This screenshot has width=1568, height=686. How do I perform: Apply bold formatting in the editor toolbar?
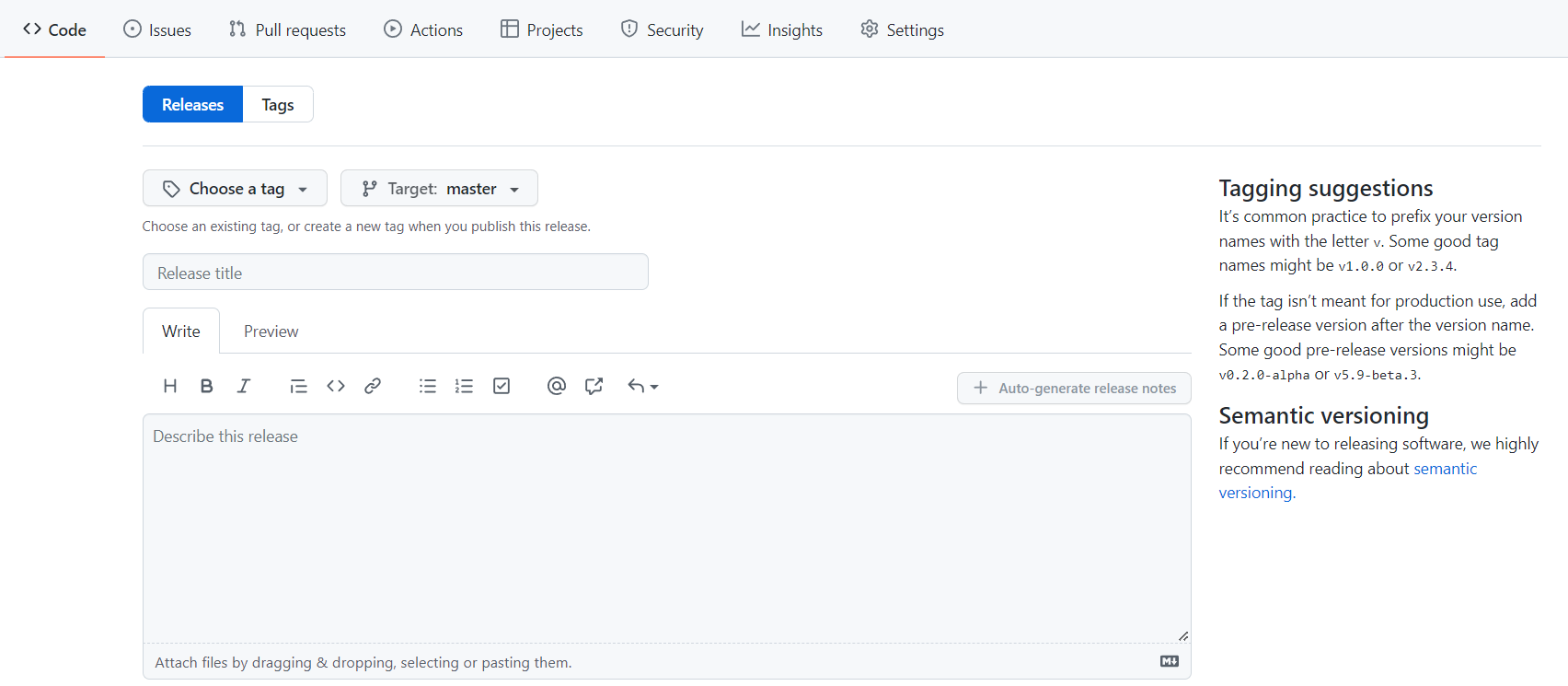pos(207,386)
